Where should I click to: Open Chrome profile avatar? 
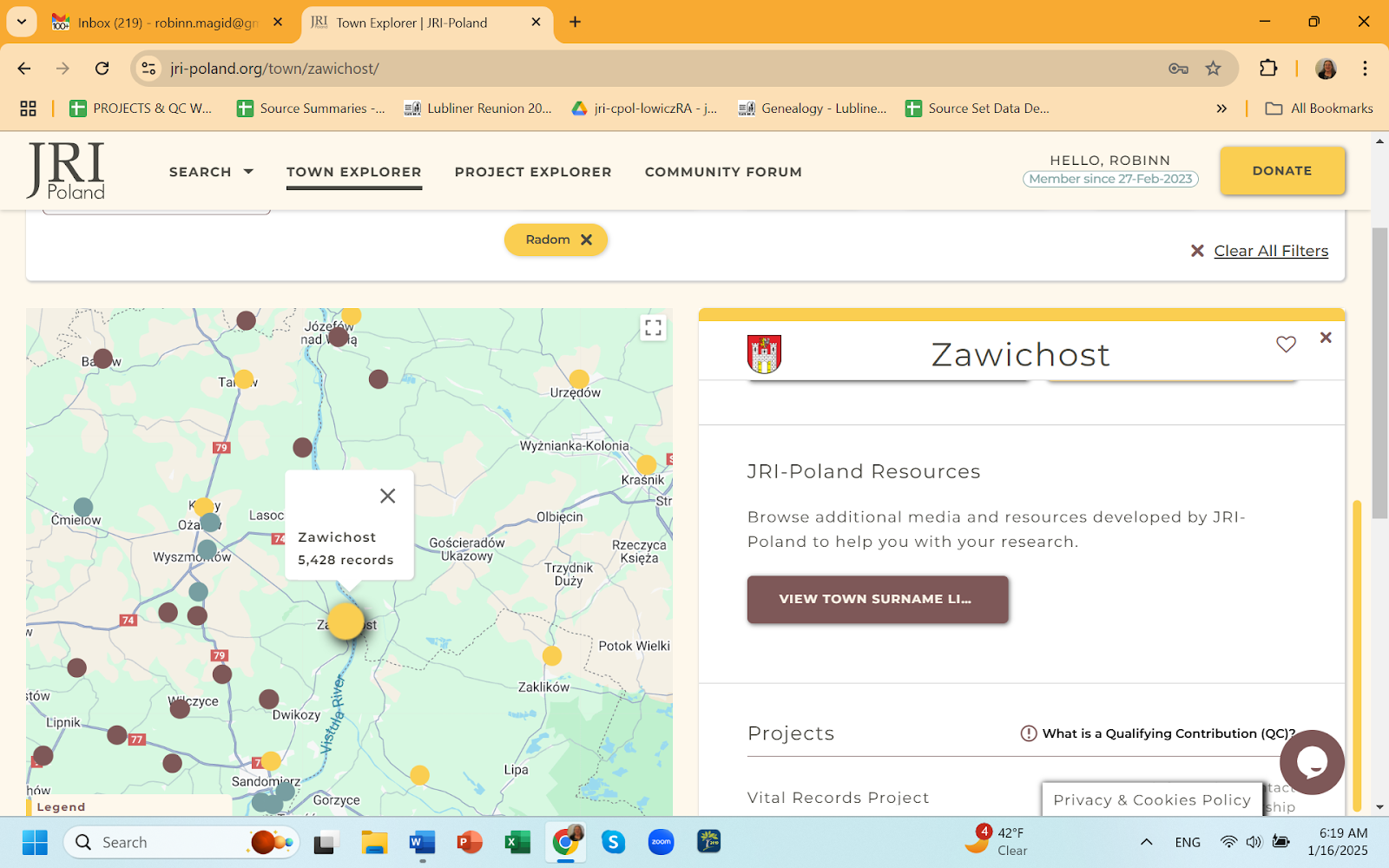[1326, 69]
